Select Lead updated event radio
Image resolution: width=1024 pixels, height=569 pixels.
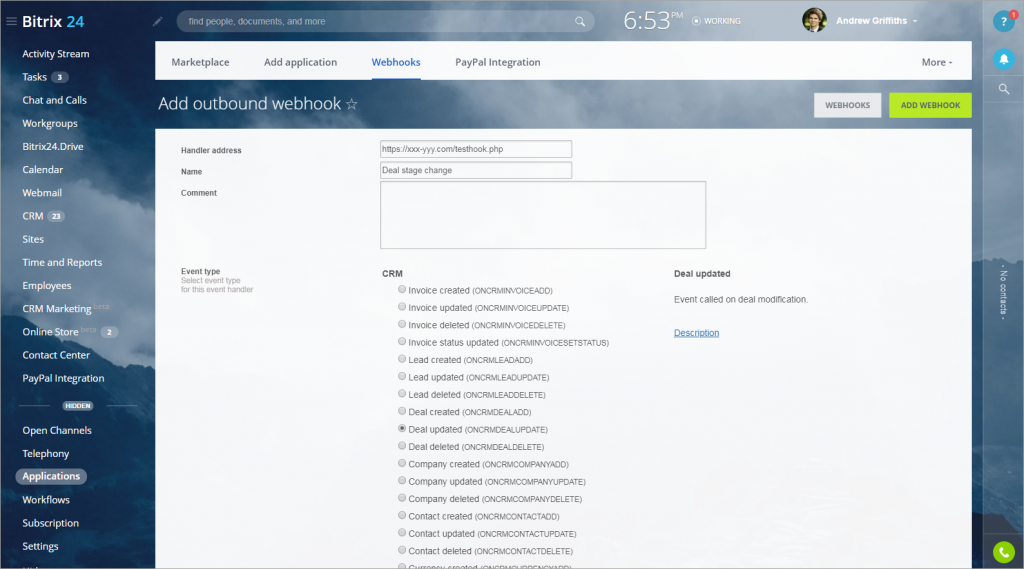402,376
